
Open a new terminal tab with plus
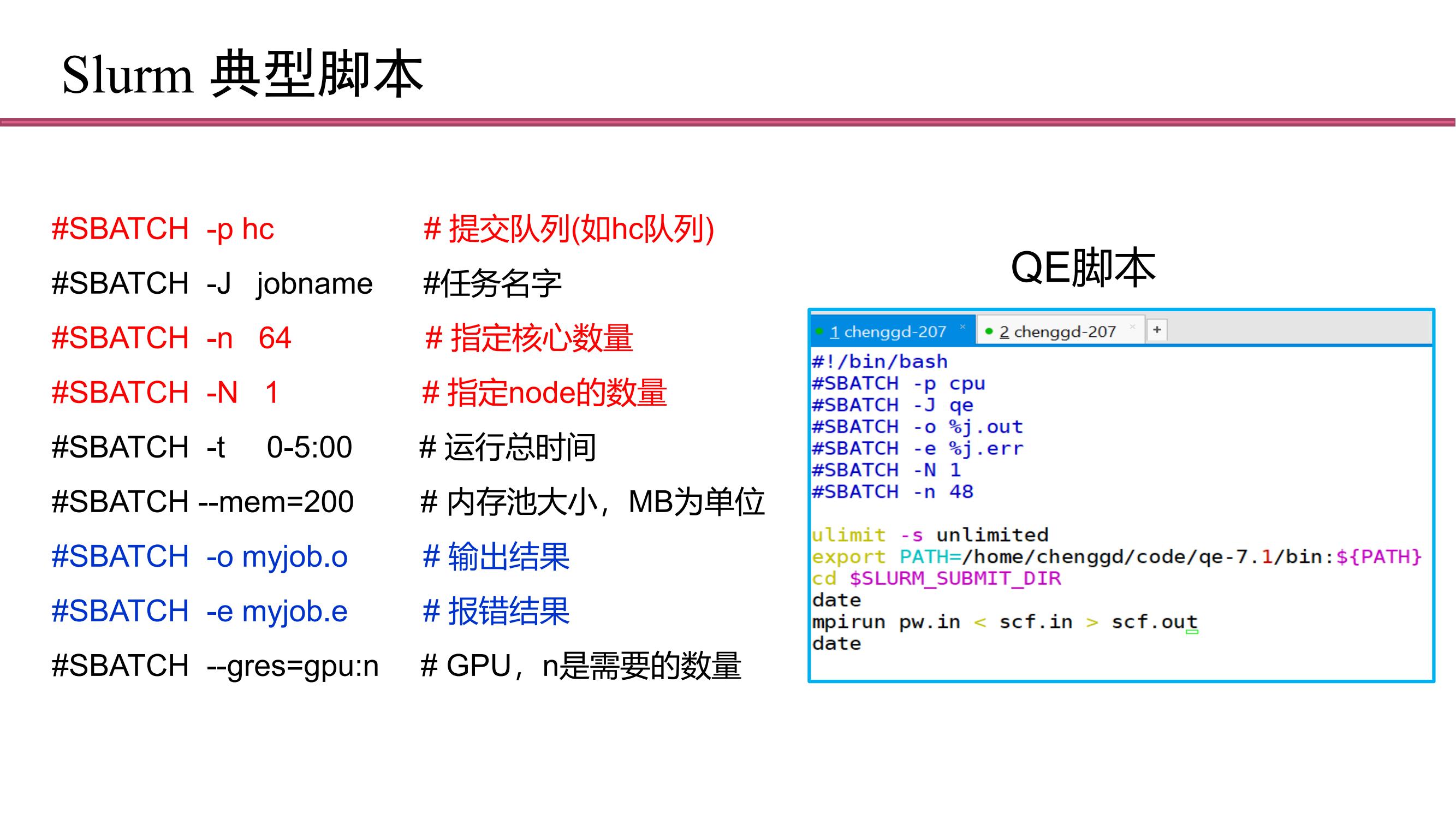(x=1157, y=330)
